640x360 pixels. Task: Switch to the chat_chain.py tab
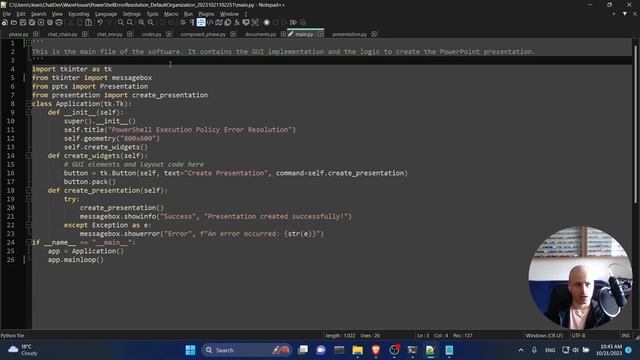point(62,34)
